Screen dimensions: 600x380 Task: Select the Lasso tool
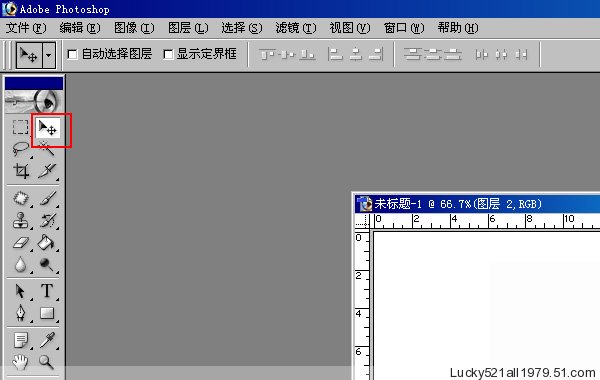pos(20,149)
